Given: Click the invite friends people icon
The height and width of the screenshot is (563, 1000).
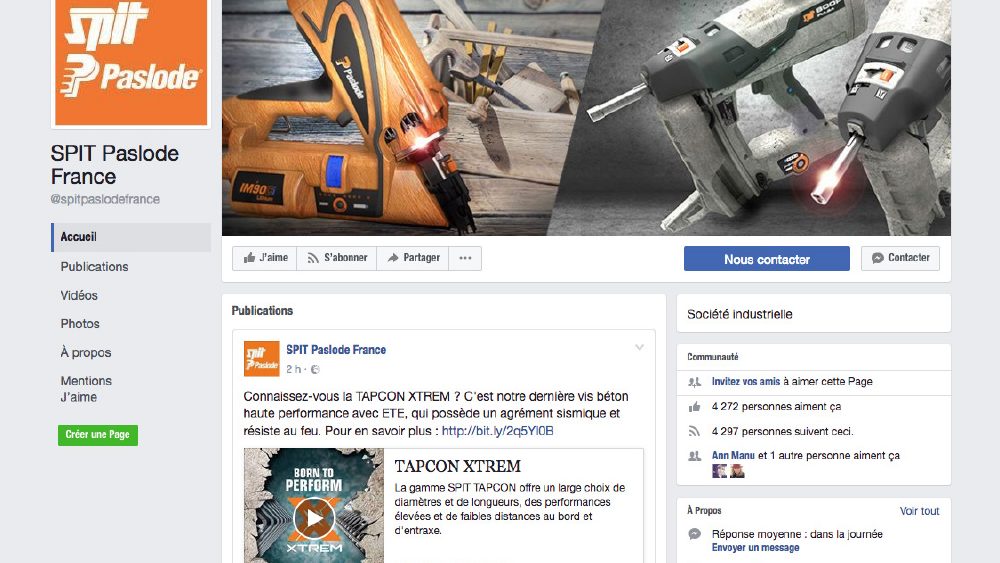Looking at the screenshot, I should tap(695, 382).
